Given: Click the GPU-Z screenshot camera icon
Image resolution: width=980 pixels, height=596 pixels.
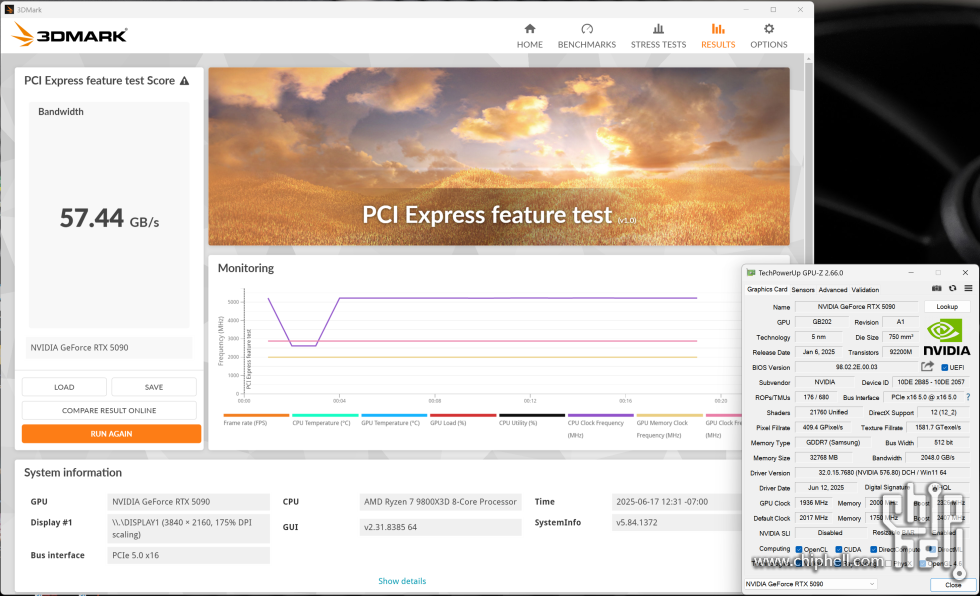Looking at the screenshot, I should pos(936,289).
